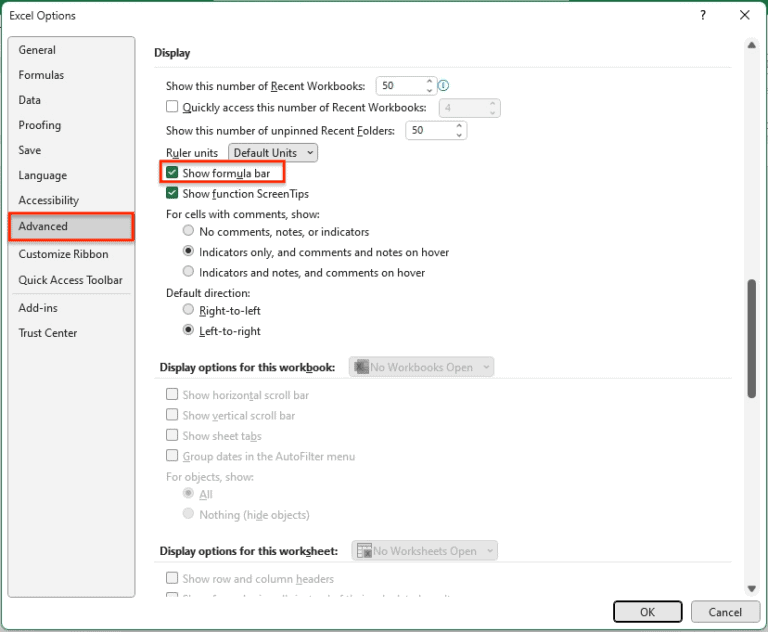Click the Recent Workbooks number field

(400, 86)
